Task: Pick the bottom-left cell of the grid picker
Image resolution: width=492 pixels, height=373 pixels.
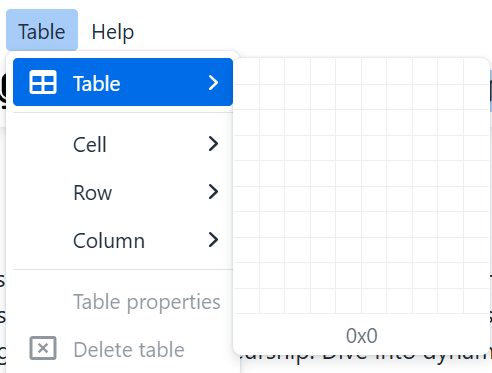Action: [247, 301]
